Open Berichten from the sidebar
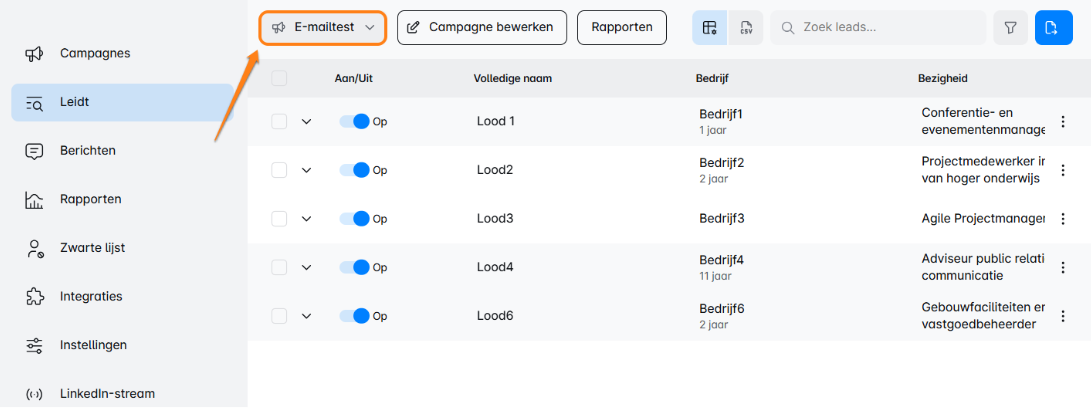The width and height of the screenshot is (1091, 413). pyautogui.click(x=87, y=151)
